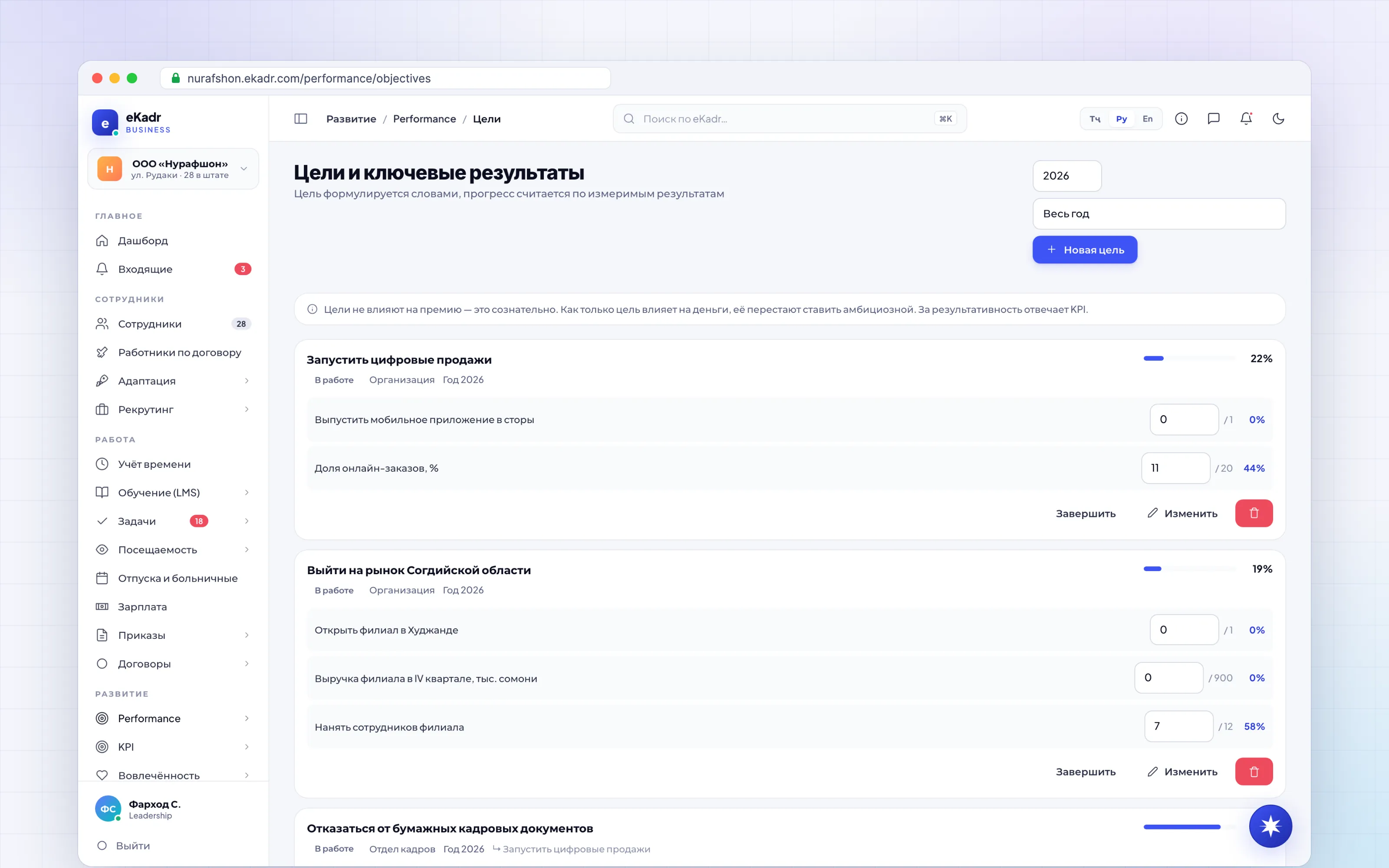Open Входящие with 3 notifications
This screenshot has height=868, width=1389.
pyautogui.click(x=173, y=269)
